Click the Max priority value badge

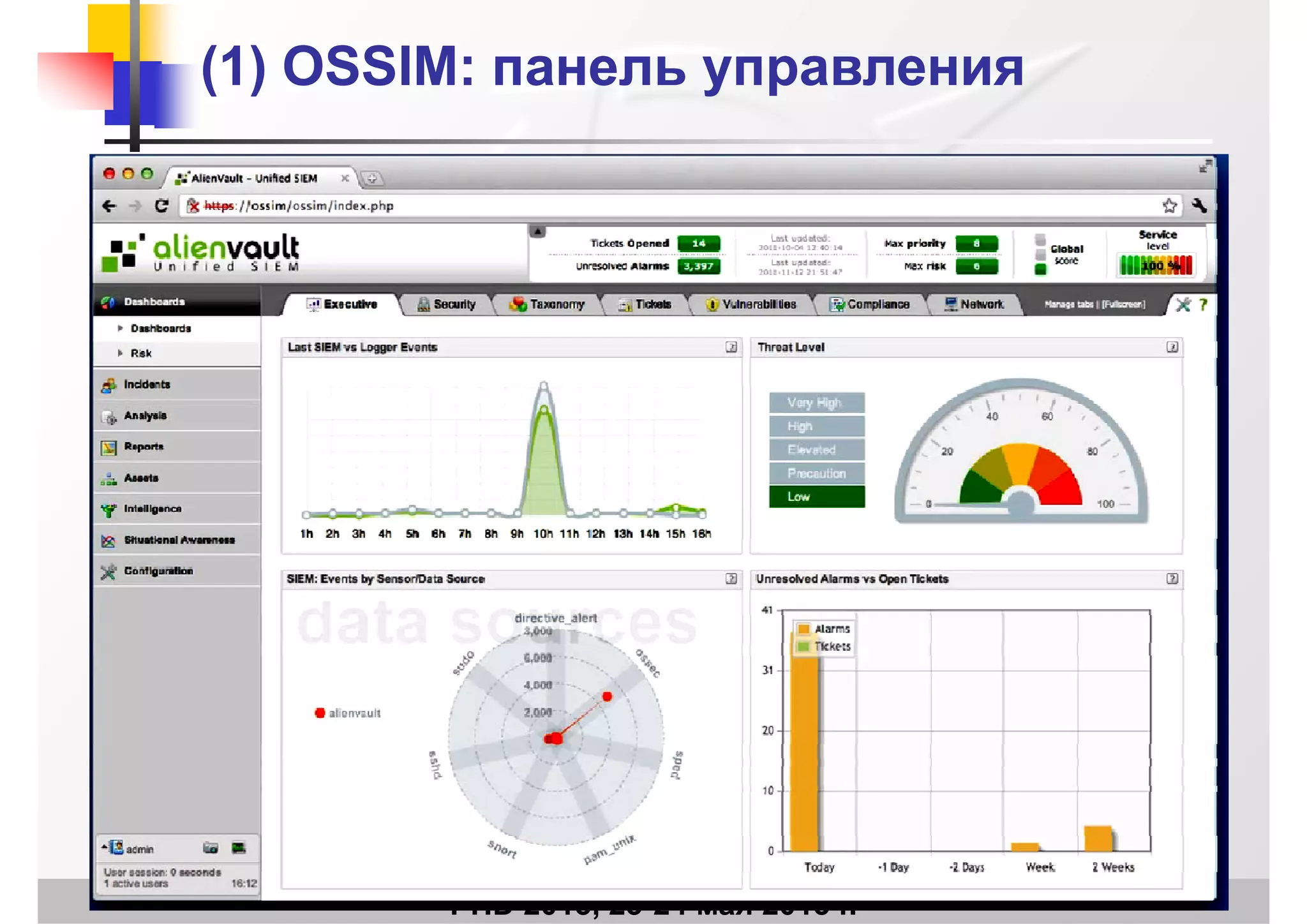[x=976, y=243]
